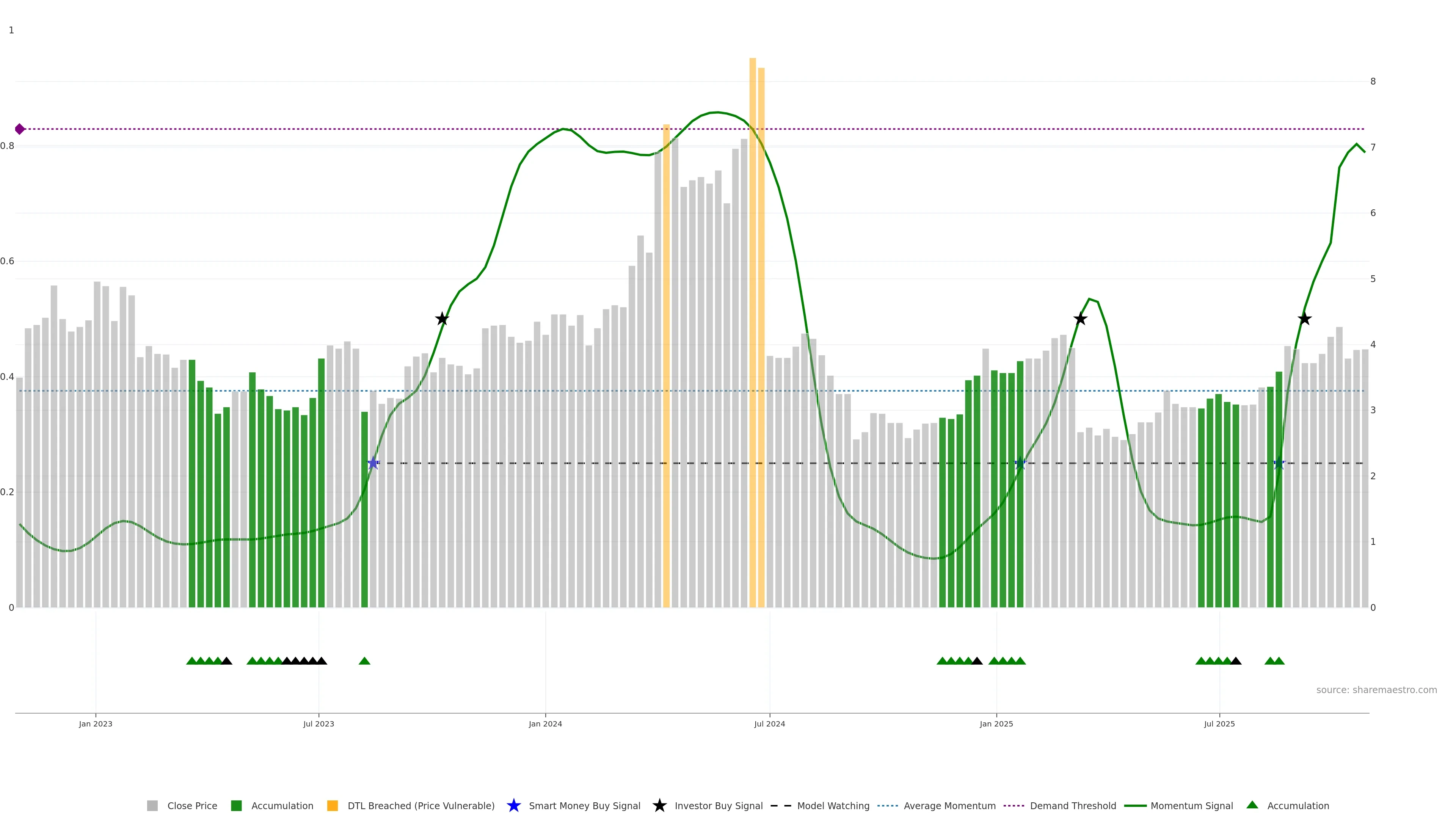Click the last black Investor Buy star
This screenshot has width=1456, height=819.
[1304, 319]
